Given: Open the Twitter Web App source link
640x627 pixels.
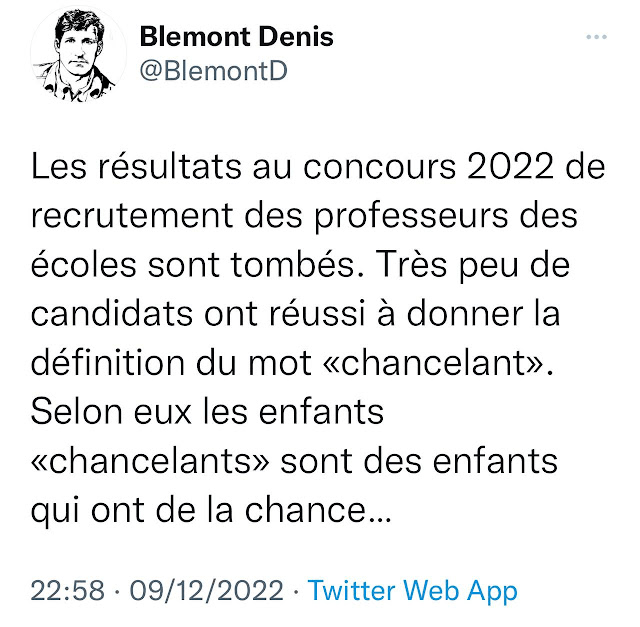Looking at the screenshot, I should 413,590.
